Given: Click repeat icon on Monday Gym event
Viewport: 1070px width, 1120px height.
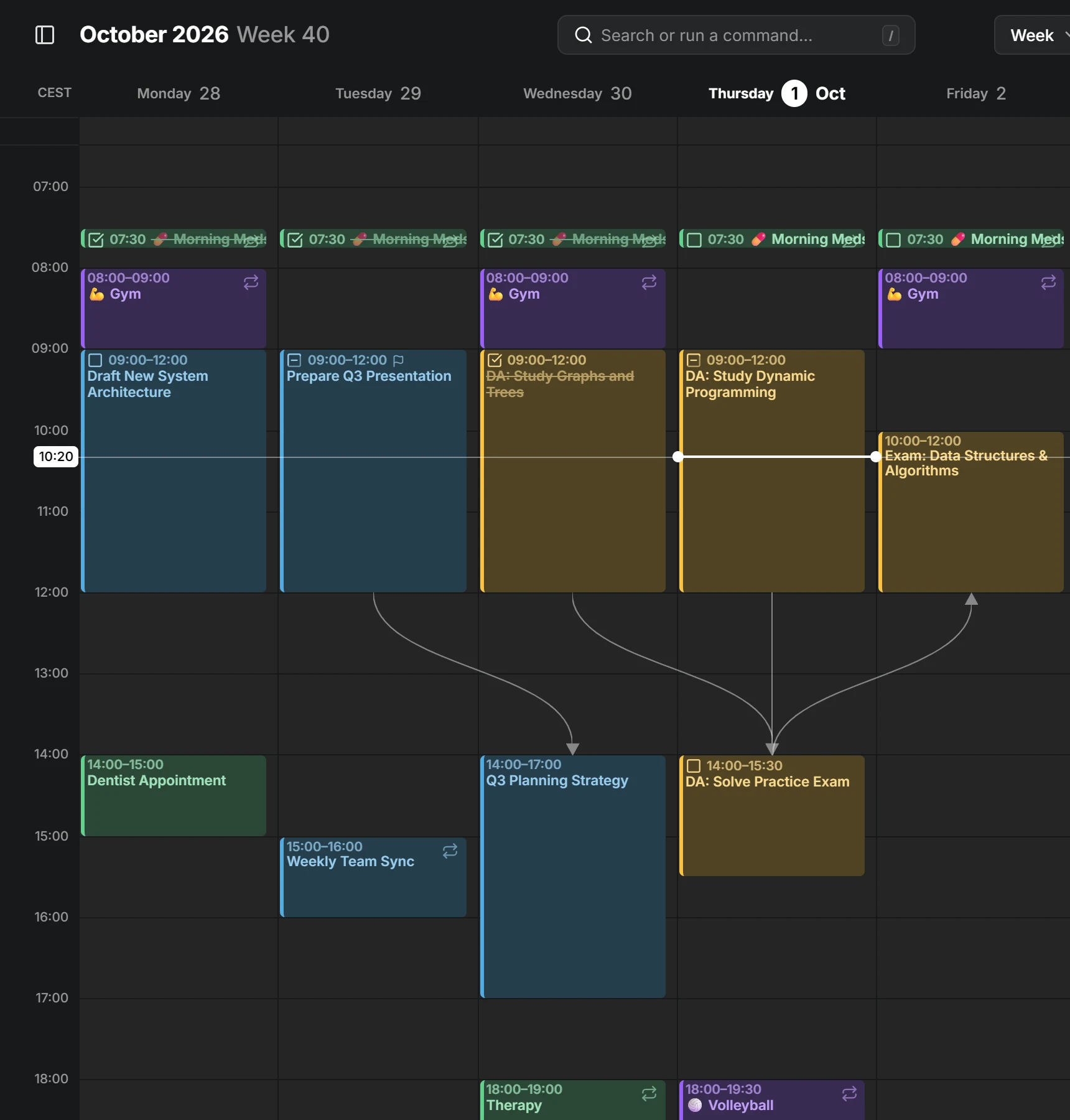Looking at the screenshot, I should [x=251, y=282].
